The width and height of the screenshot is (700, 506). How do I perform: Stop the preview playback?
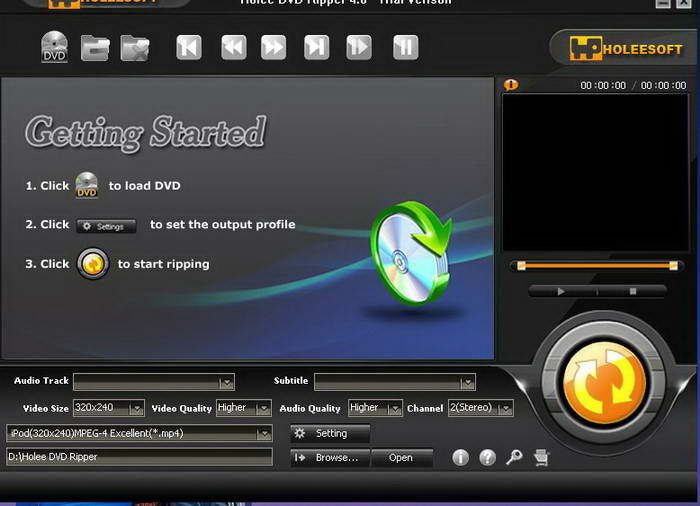pyautogui.click(x=633, y=292)
